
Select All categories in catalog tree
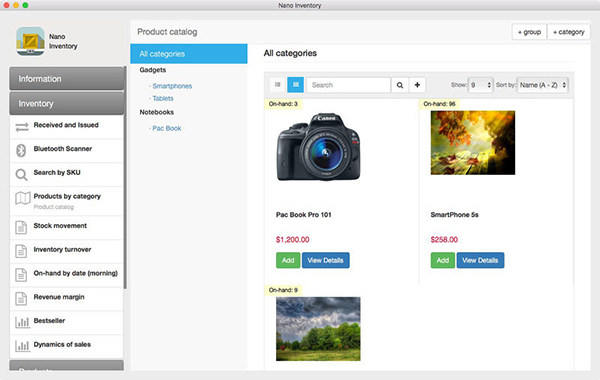tap(189, 54)
